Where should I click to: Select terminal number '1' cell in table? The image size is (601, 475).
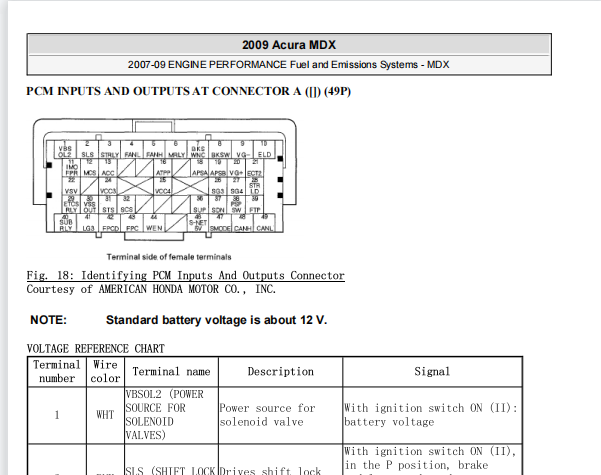click(x=57, y=415)
